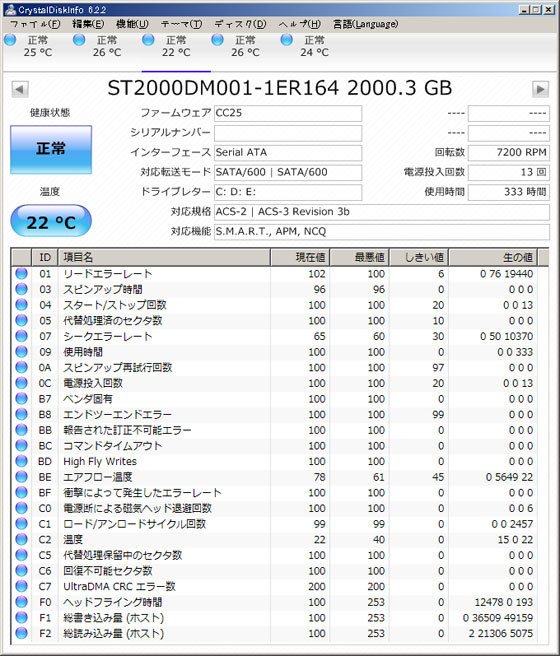Click status icon for row F2 総読み込み量
560x656 pixels.
(x=21, y=633)
